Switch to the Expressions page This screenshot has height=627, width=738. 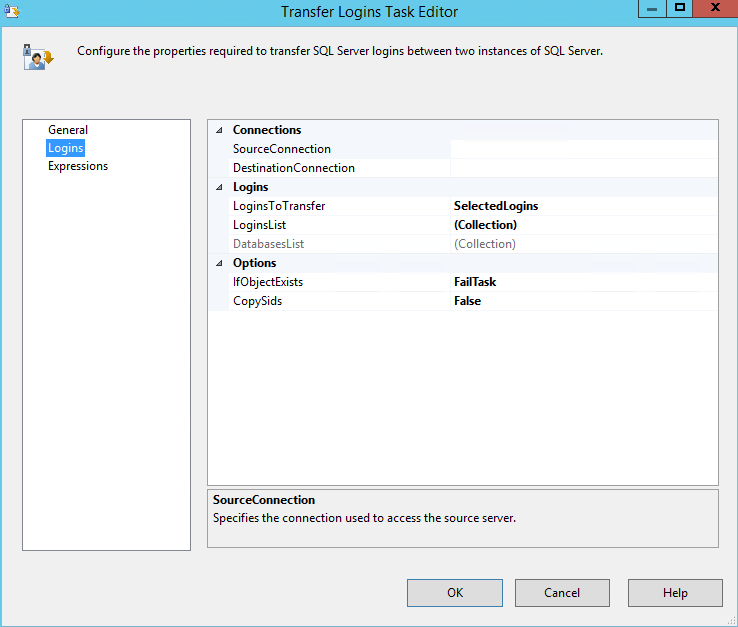point(78,166)
